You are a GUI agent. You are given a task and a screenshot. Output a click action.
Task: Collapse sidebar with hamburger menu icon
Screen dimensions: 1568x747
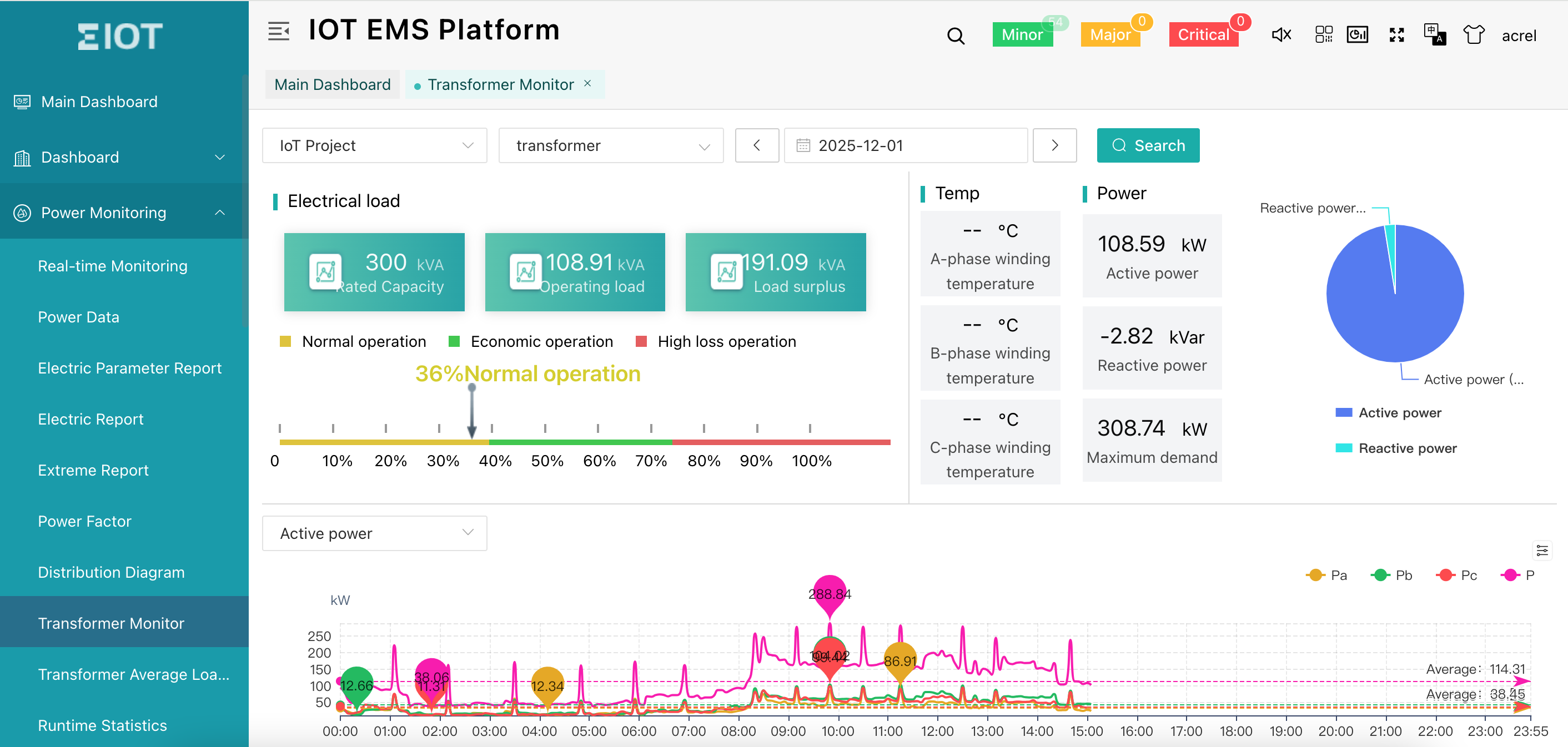click(278, 31)
